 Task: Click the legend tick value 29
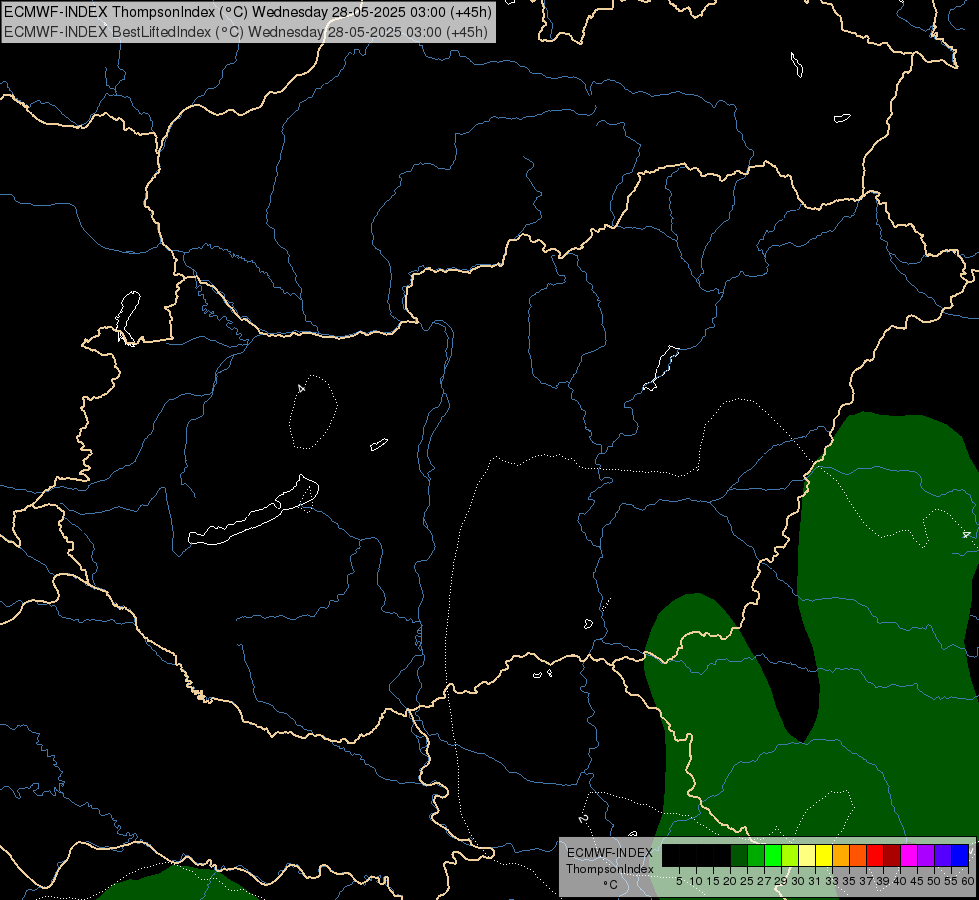(x=781, y=881)
